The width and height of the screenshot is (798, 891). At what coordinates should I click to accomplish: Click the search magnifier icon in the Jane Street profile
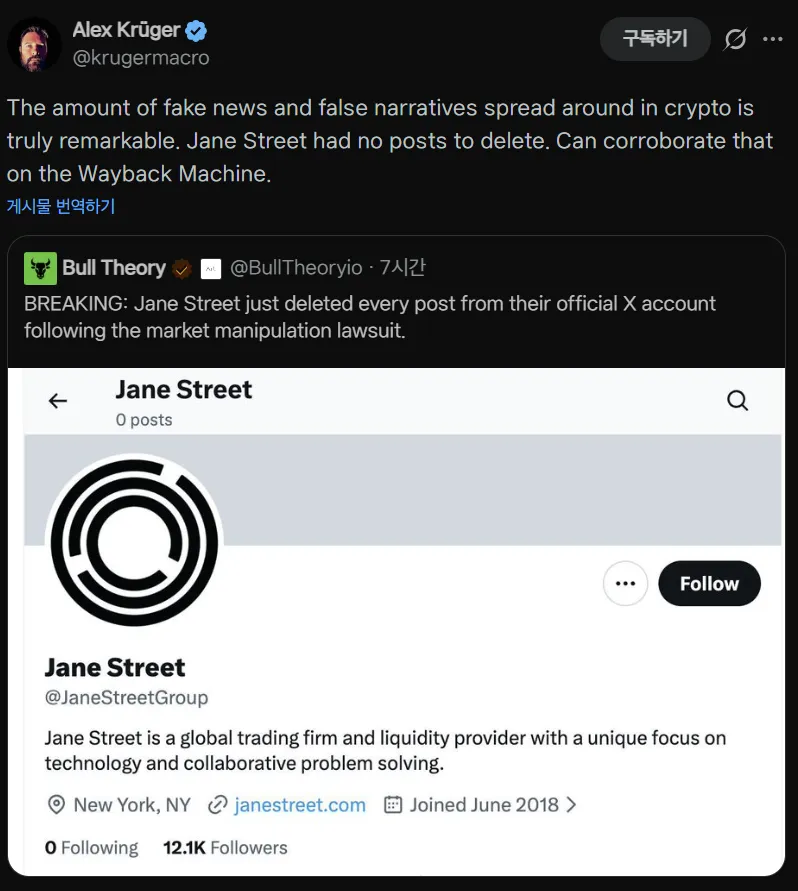[737, 401]
